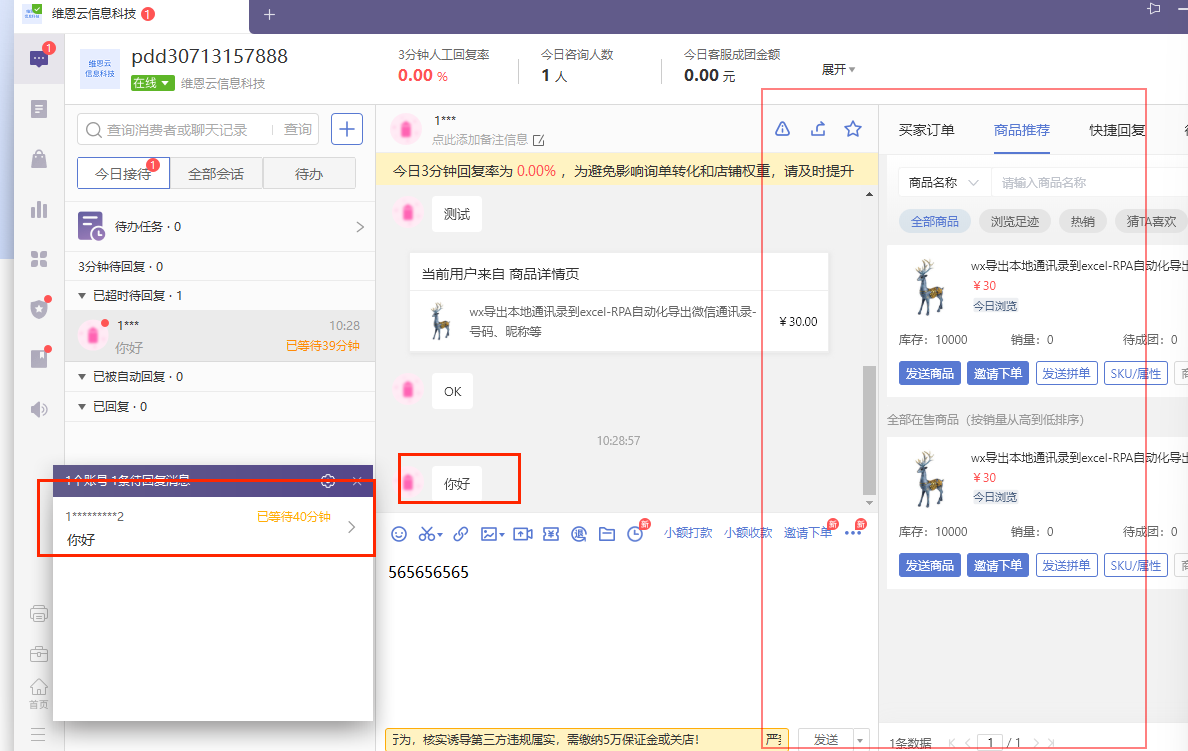Open the shopping bag sidebar icon
Viewport: 1188px width, 751px height.
click(39, 159)
